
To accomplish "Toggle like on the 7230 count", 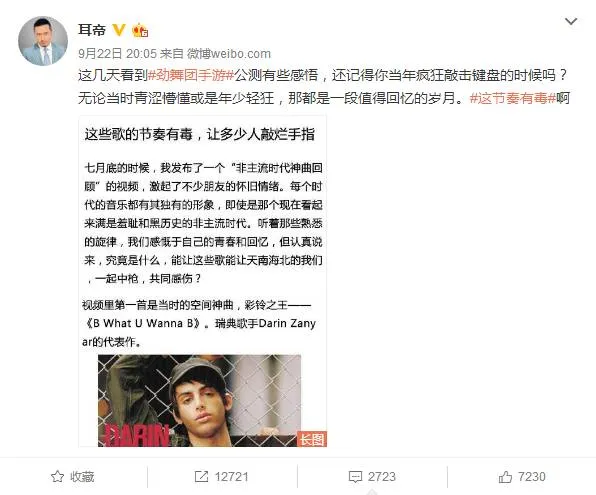I will [x=522, y=476].
